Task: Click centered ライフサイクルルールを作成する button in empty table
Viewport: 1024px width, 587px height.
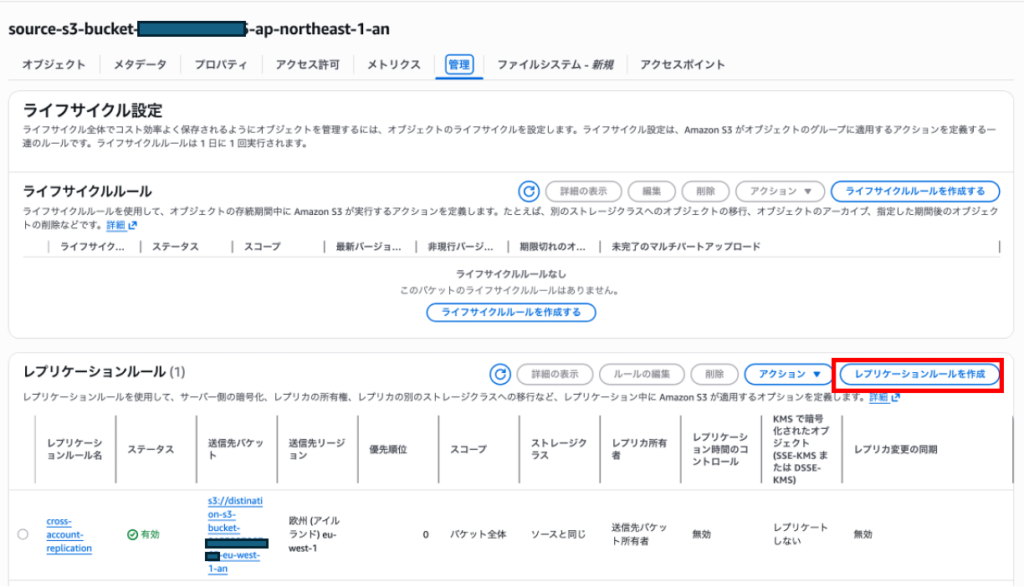Action: click(x=511, y=312)
